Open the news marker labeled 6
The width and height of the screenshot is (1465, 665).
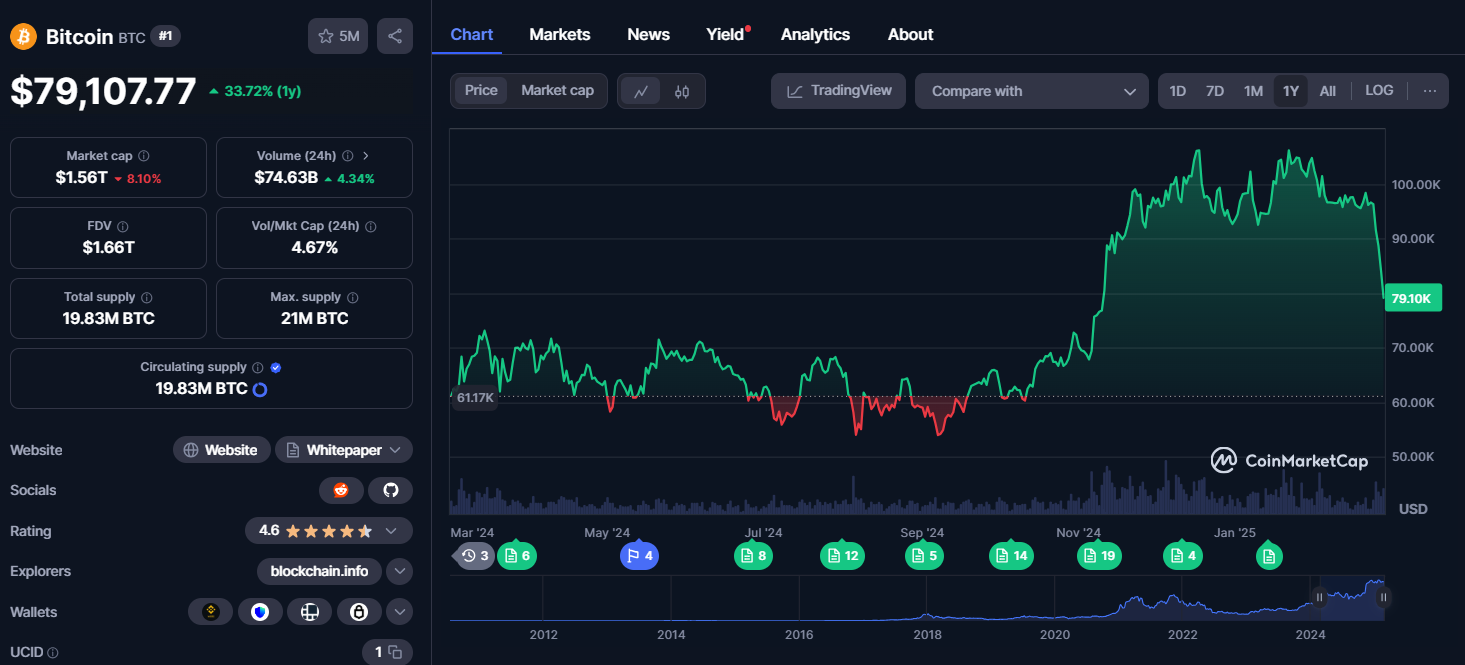517,555
